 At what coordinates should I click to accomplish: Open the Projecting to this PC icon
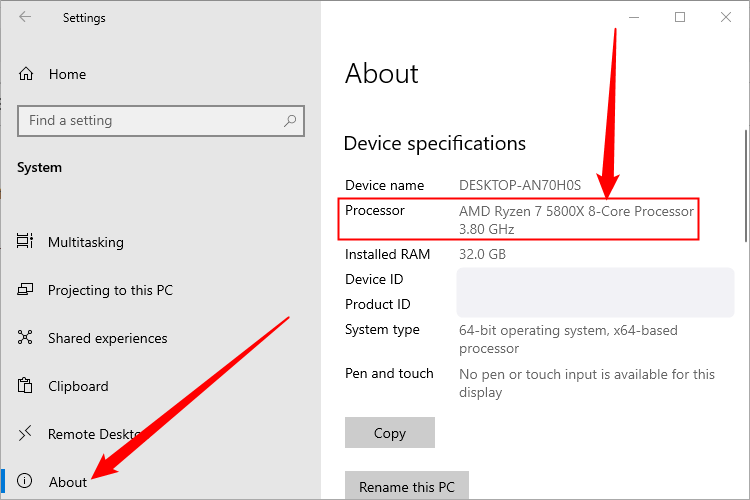[26, 290]
